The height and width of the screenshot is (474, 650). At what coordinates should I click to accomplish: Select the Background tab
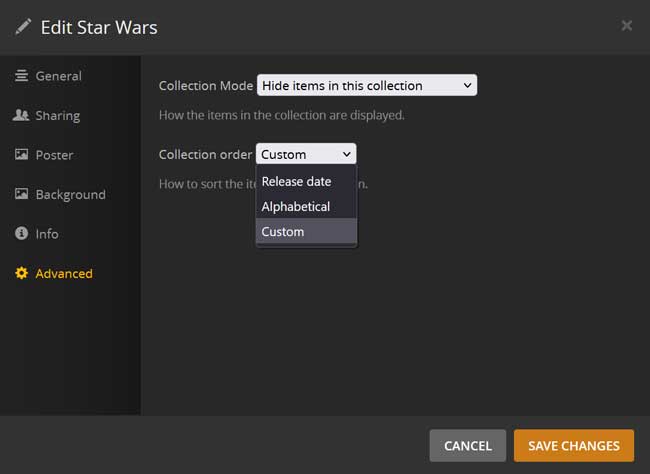tap(70, 194)
